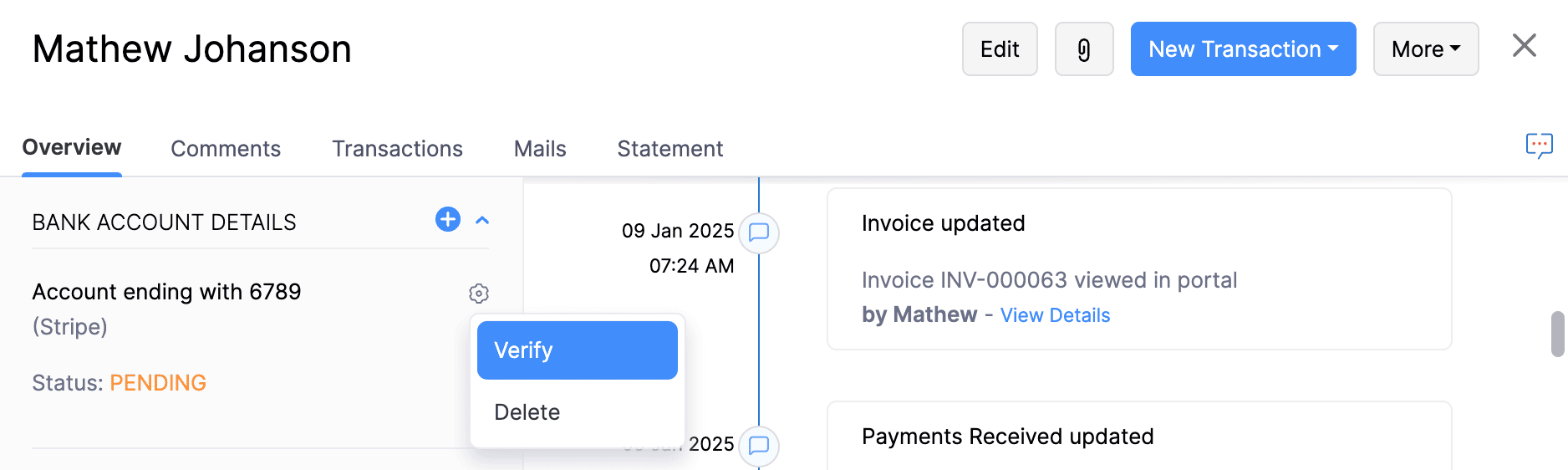Click the vertical scrollbar thumb
Screen dimensions: 1568x470
click(x=1557, y=334)
